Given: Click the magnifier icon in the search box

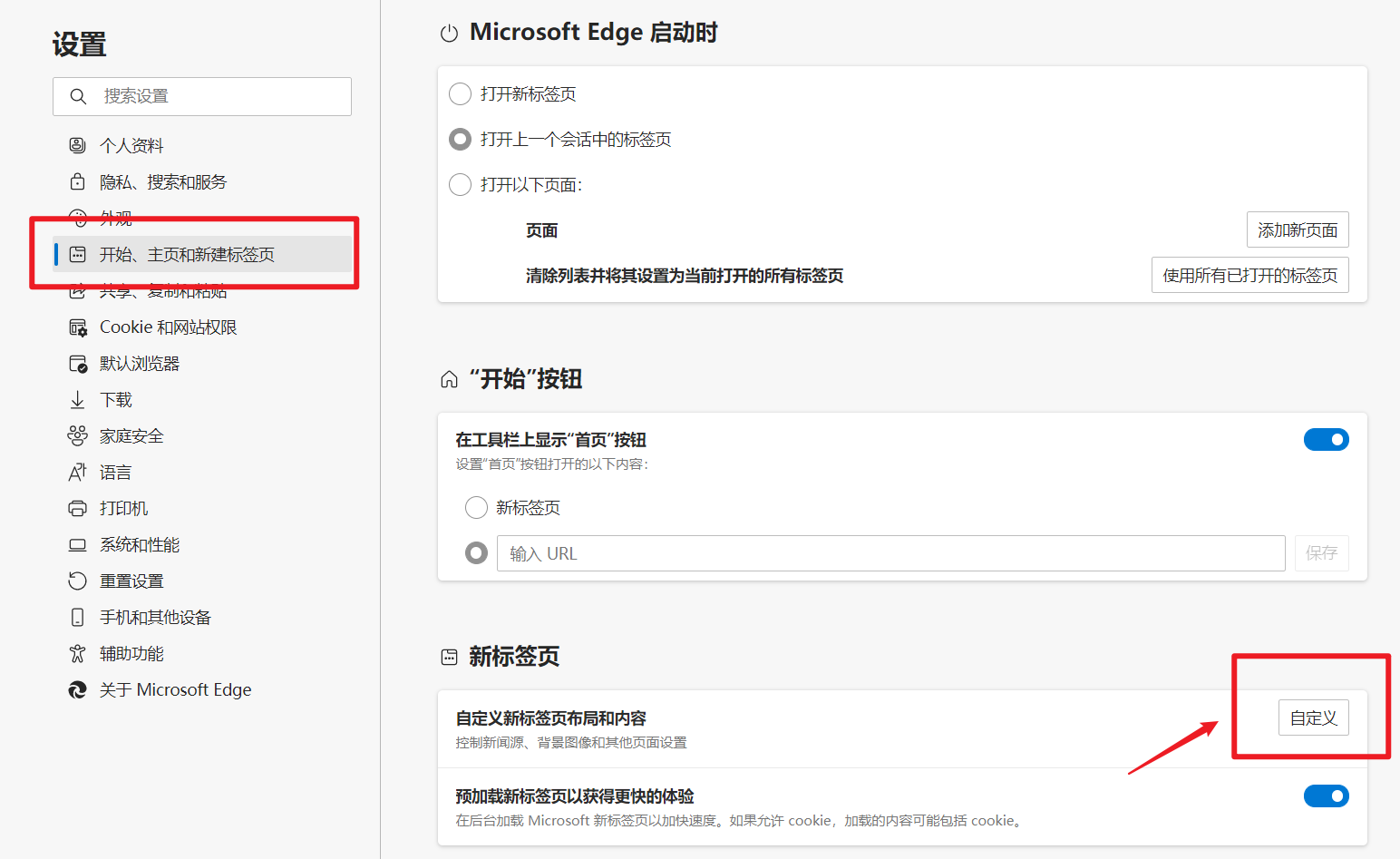Looking at the screenshot, I should [x=78, y=96].
